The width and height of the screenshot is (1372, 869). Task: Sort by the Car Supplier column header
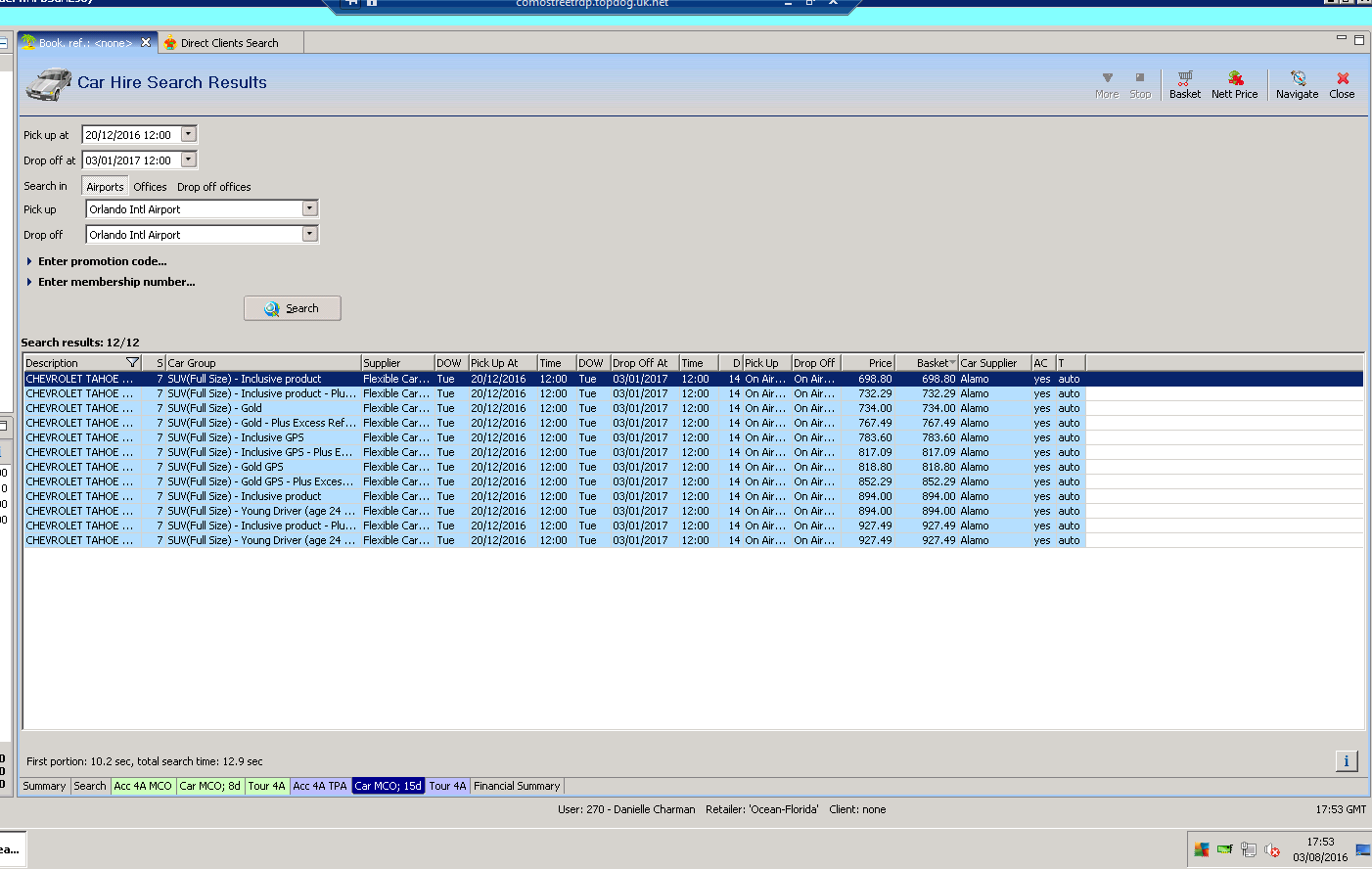pos(994,363)
